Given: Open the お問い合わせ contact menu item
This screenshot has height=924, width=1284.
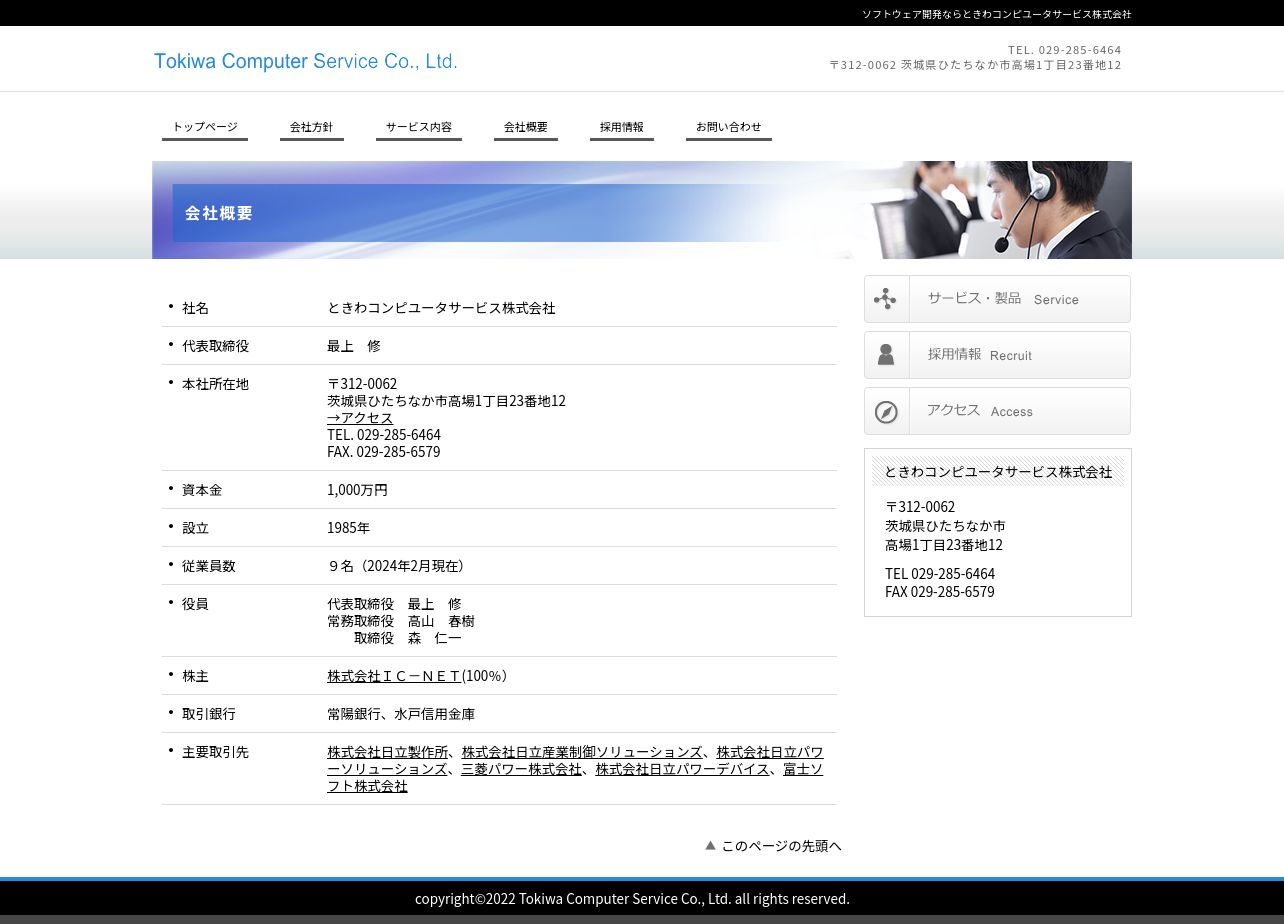Looking at the screenshot, I should (x=728, y=127).
